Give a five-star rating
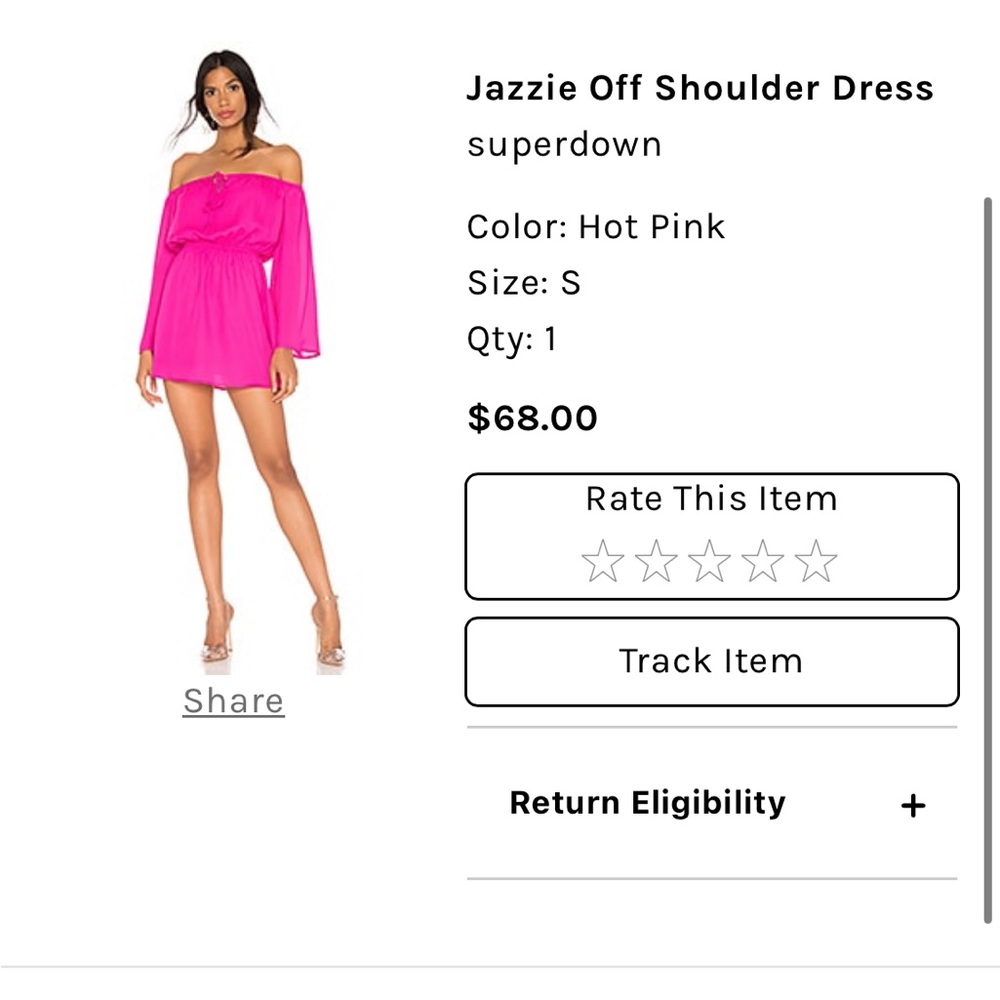The height and width of the screenshot is (1000, 1000). [818, 559]
